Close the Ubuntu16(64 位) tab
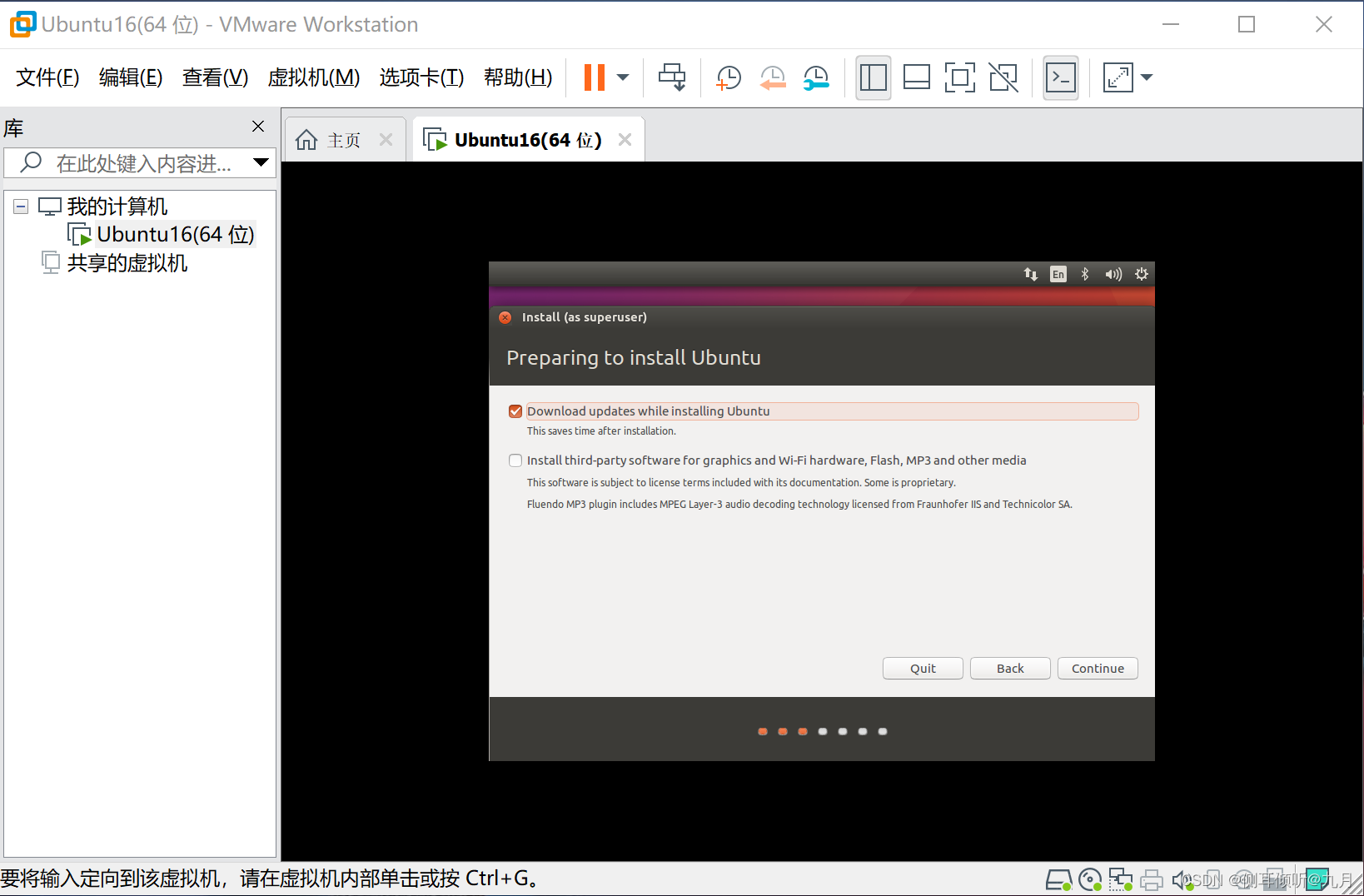The image size is (1364, 896). (625, 140)
